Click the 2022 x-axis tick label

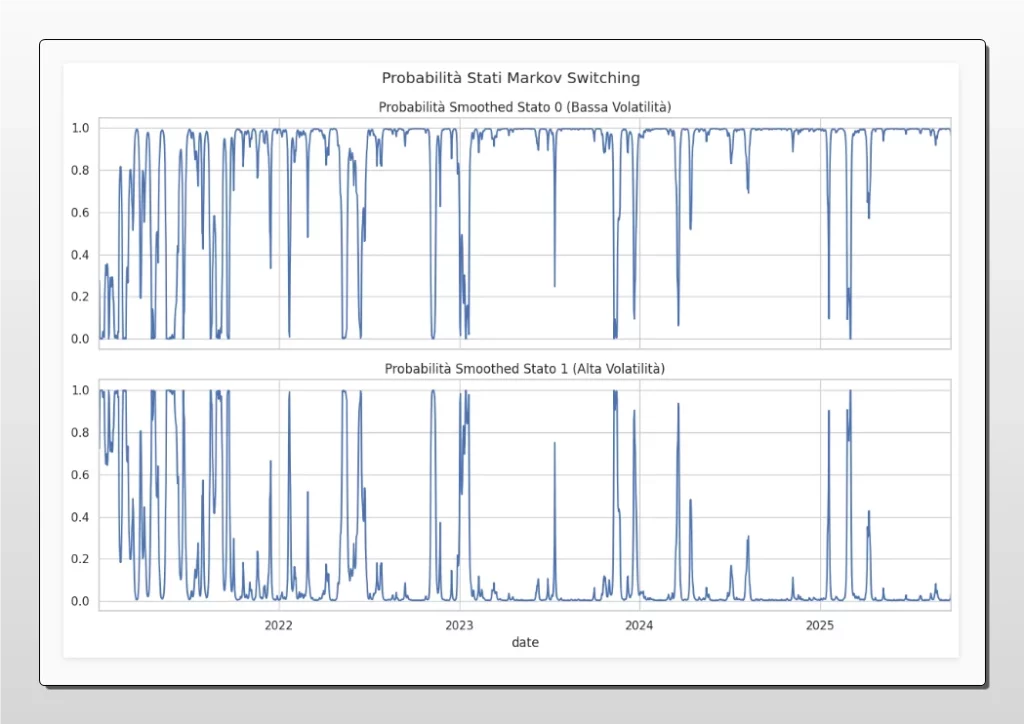tap(278, 626)
